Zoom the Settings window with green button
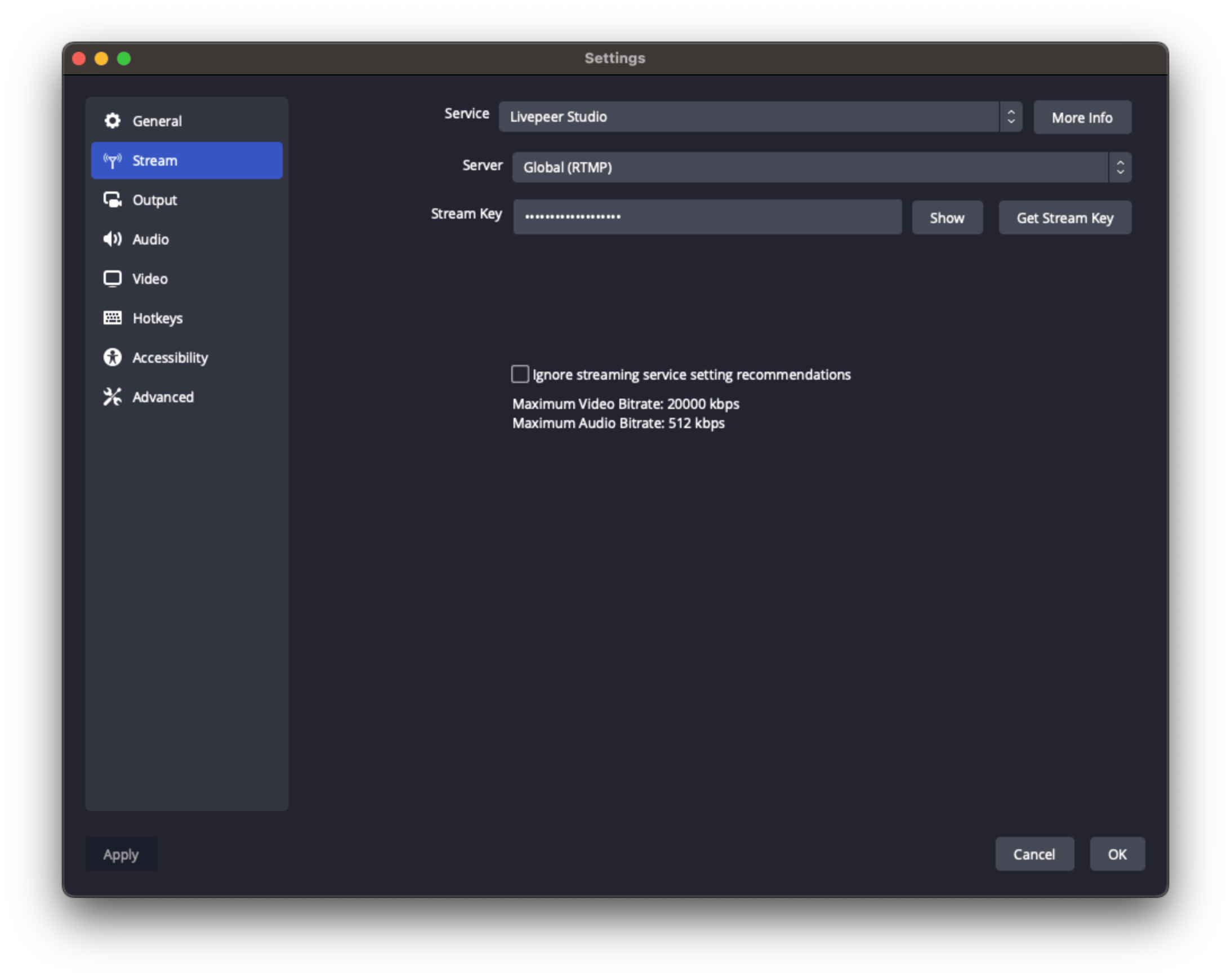Screen dimensions: 1231x980 tap(124, 58)
